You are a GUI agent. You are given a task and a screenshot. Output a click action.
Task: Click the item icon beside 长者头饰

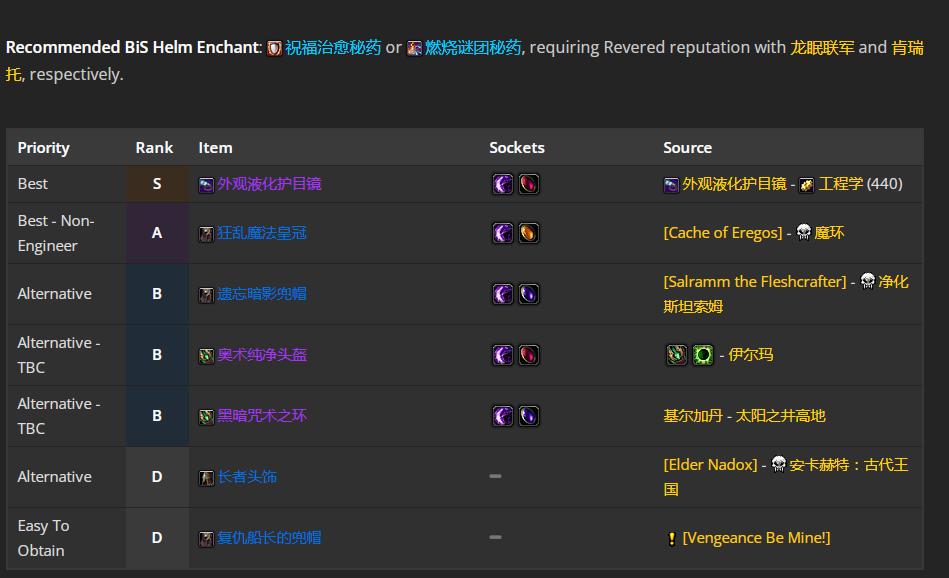[x=206, y=478]
